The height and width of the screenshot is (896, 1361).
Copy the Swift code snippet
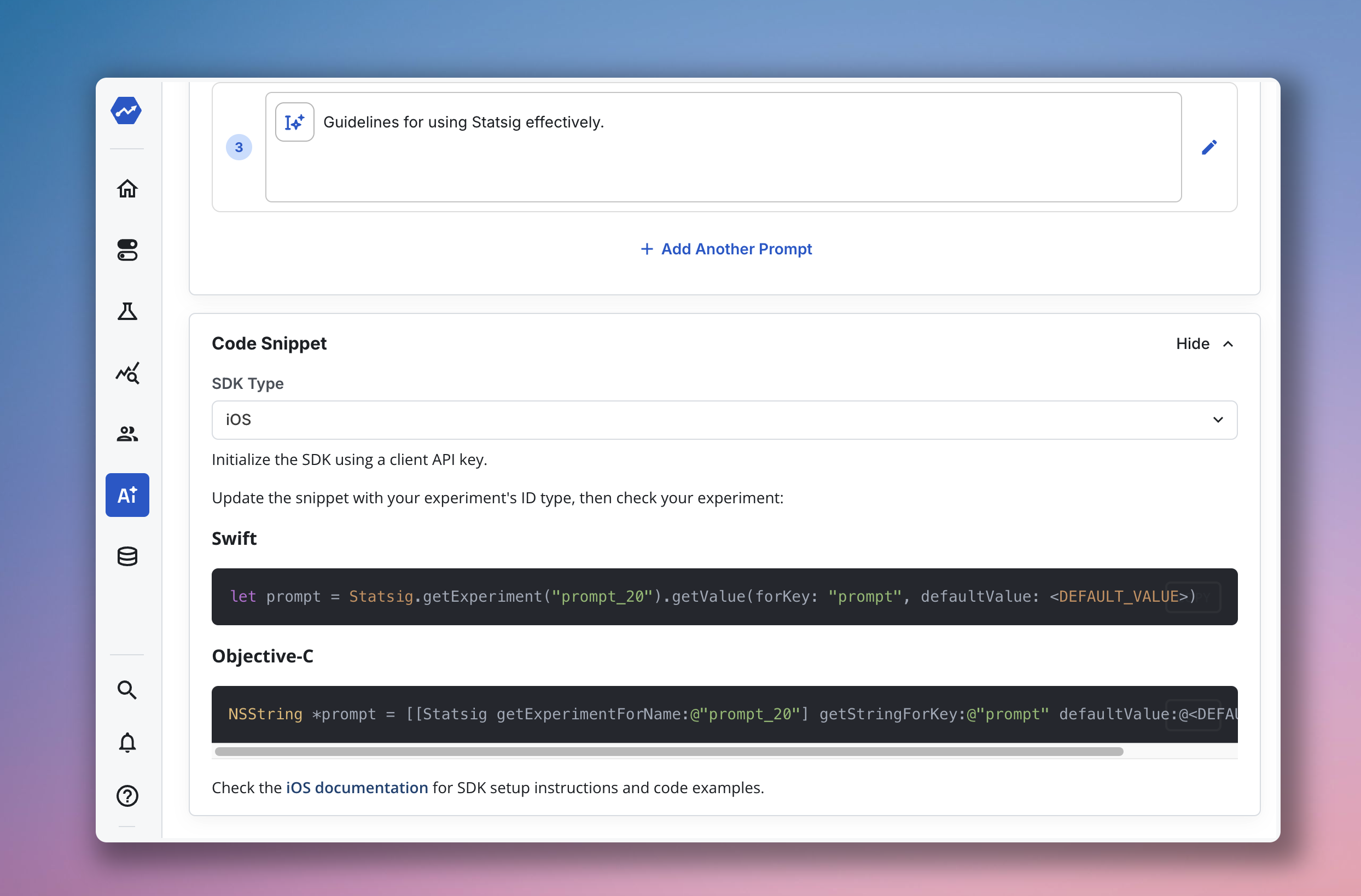[x=1193, y=597]
